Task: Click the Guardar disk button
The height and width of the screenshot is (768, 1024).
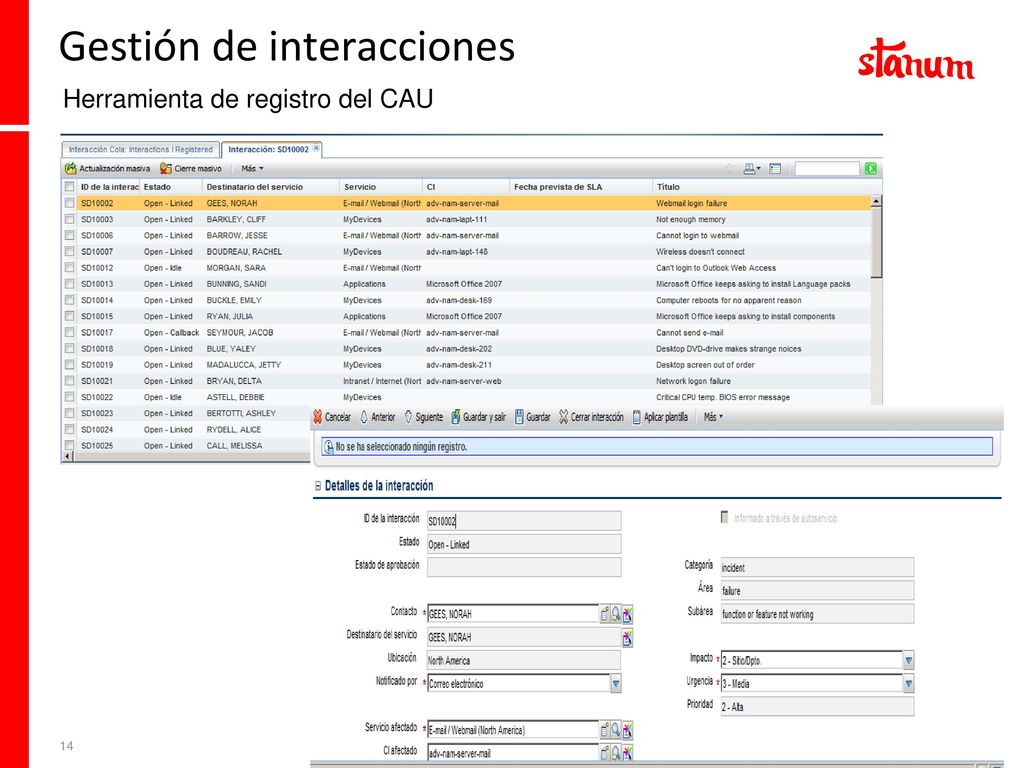Action: (532, 417)
